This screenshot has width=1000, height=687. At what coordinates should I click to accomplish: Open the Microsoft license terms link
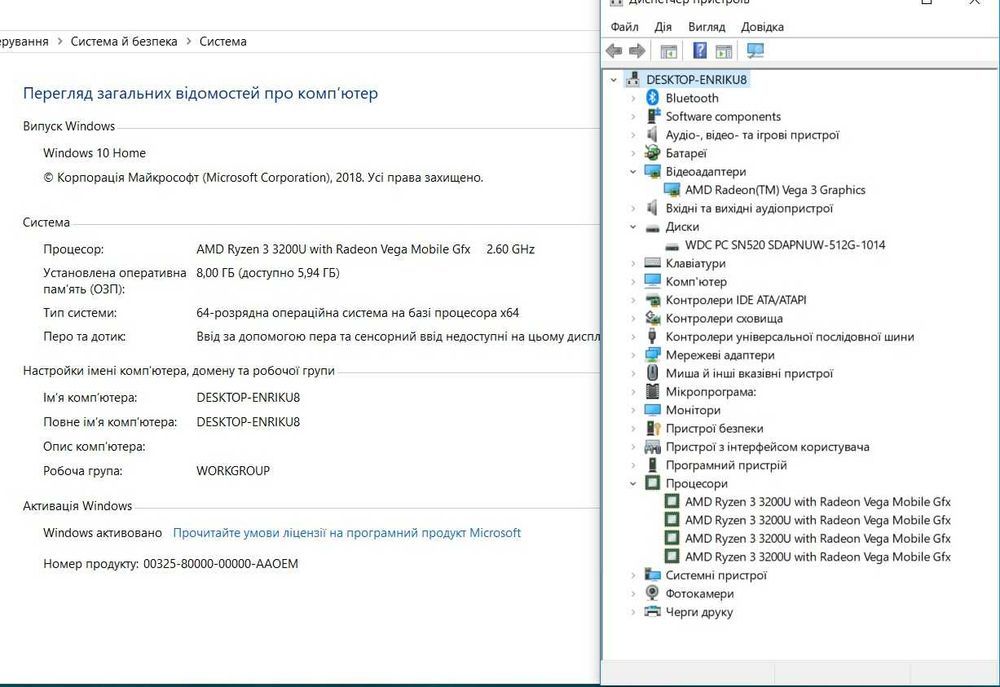[347, 533]
